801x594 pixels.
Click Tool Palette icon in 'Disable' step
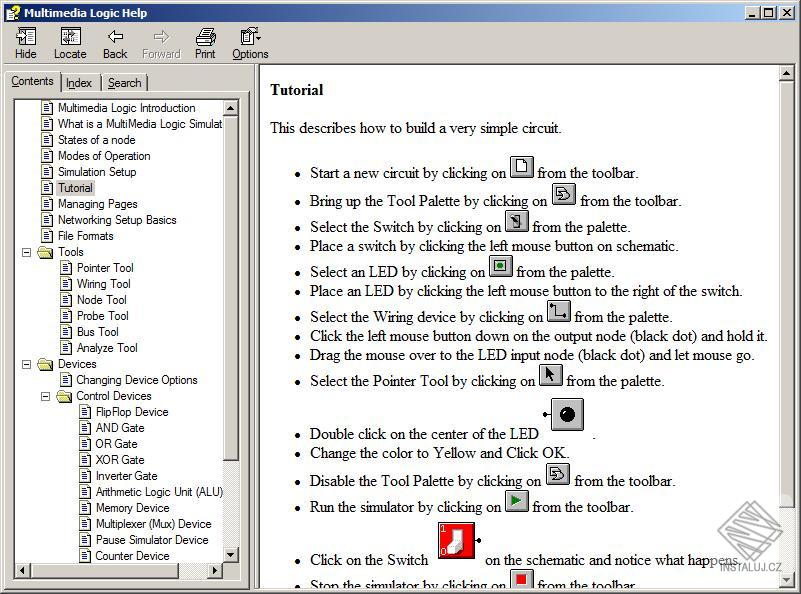click(x=558, y=474)
